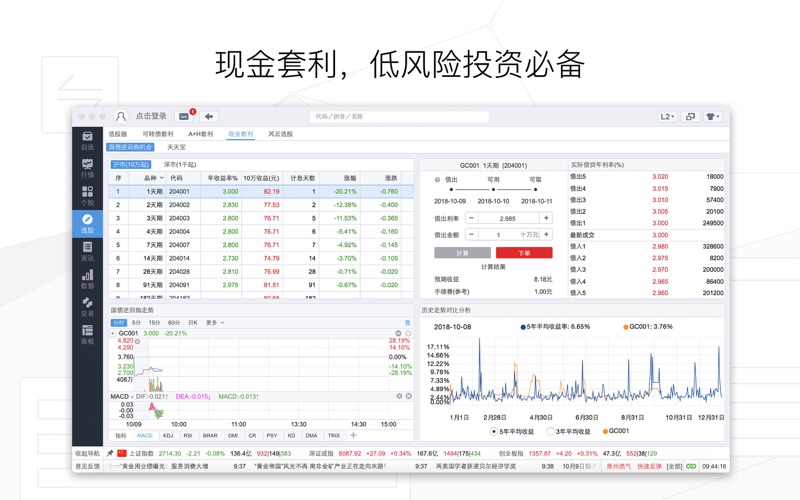Image resolution: width=800 pixels, height=500 pixels.
Task: Switch to 天天宝 sub-tab
Action: (177, 147)
